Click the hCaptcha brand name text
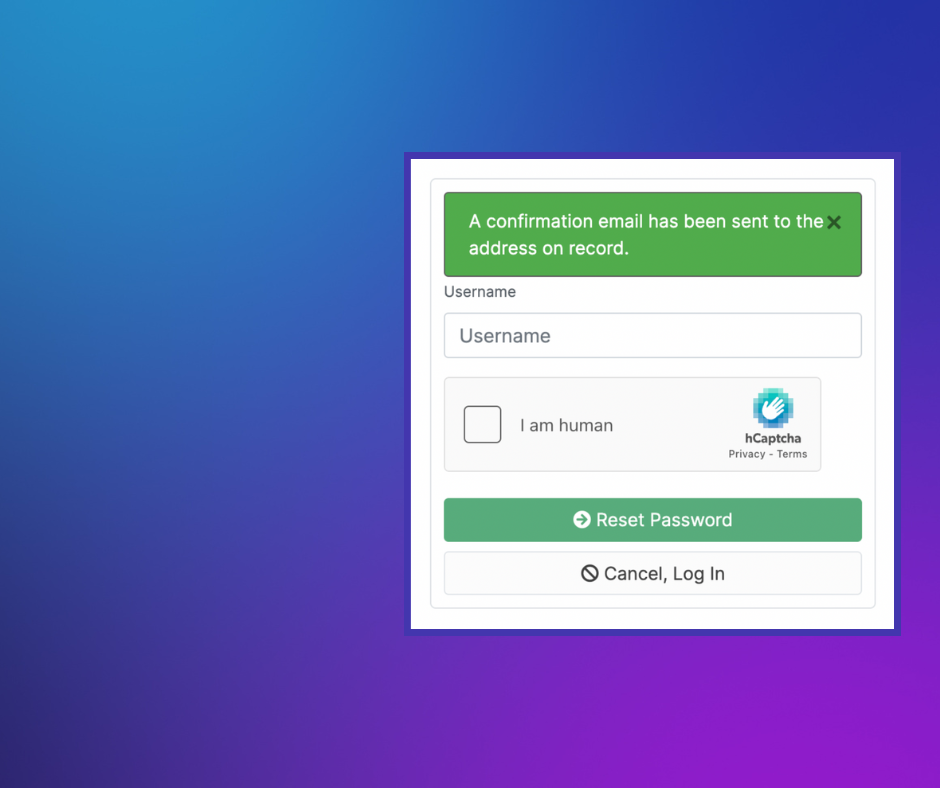 point(773,438)
